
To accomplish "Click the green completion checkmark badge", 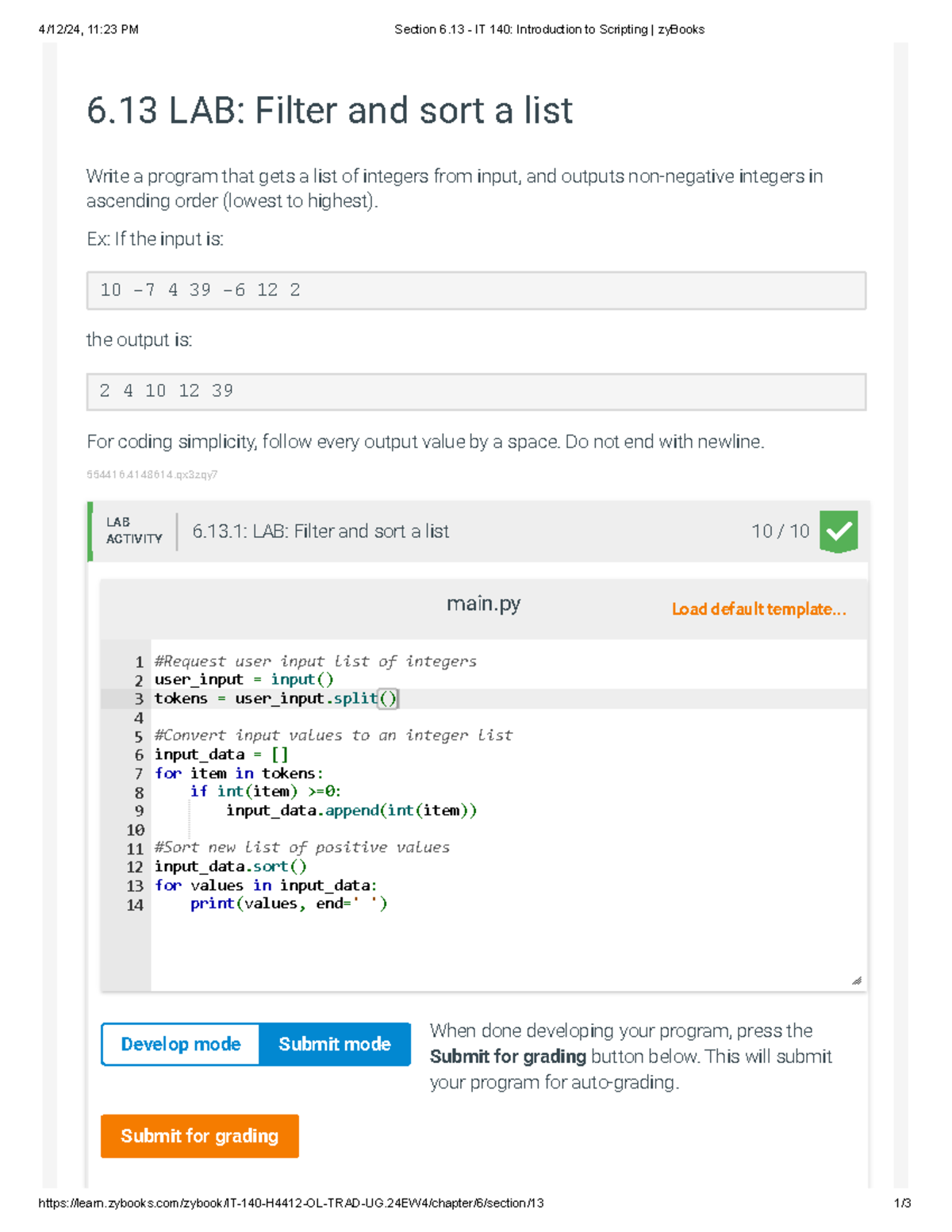I will click(x=838, y=532).
